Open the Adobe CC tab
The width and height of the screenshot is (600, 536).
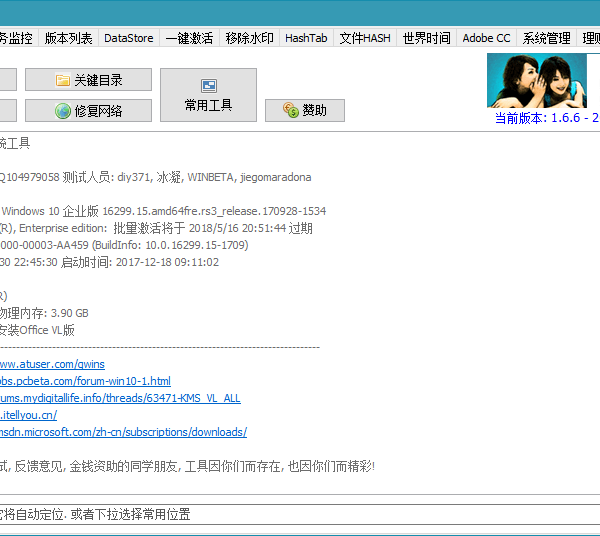486,38
